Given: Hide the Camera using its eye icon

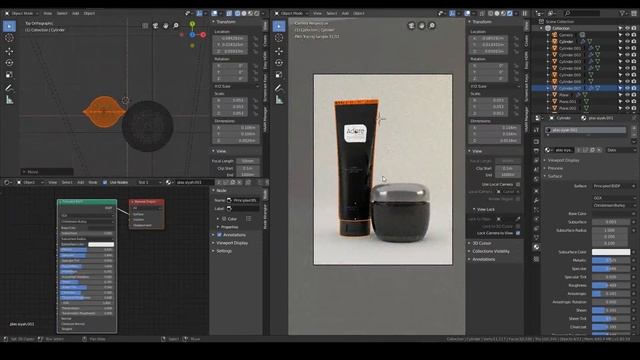Looking at the screenshot, I should 627,35.
